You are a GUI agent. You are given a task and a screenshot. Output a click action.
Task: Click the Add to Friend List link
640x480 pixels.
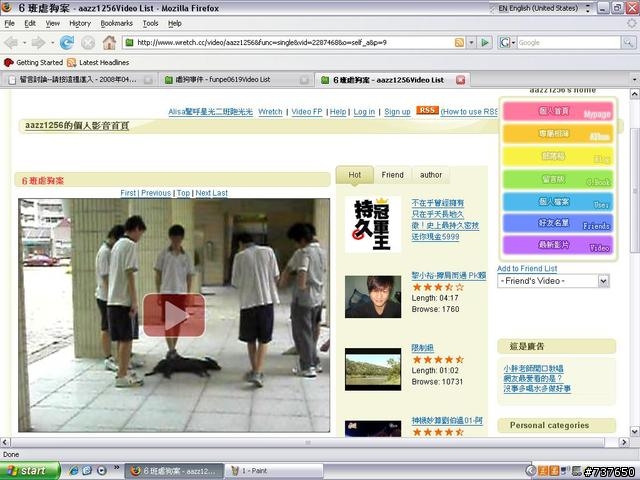(x=527, y=269)
